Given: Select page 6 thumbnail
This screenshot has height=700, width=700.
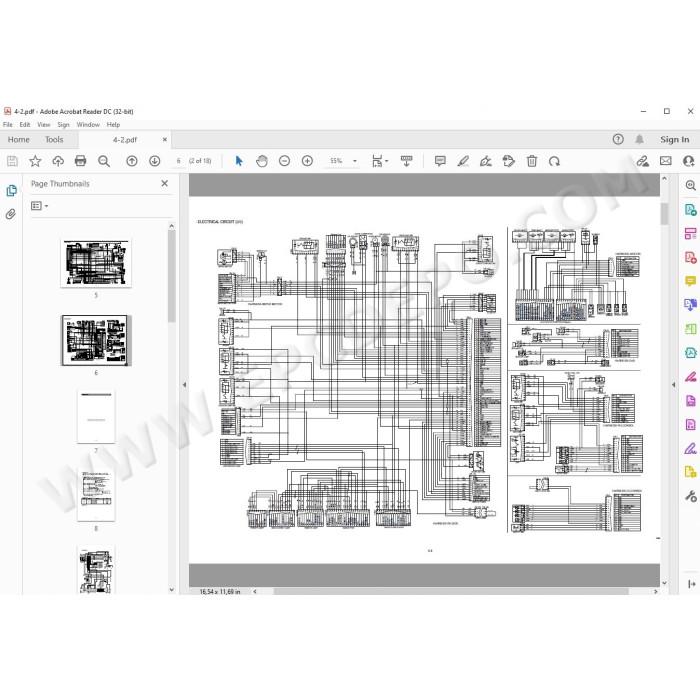Looking at the screenshot, I should click(x=96, y=340).
